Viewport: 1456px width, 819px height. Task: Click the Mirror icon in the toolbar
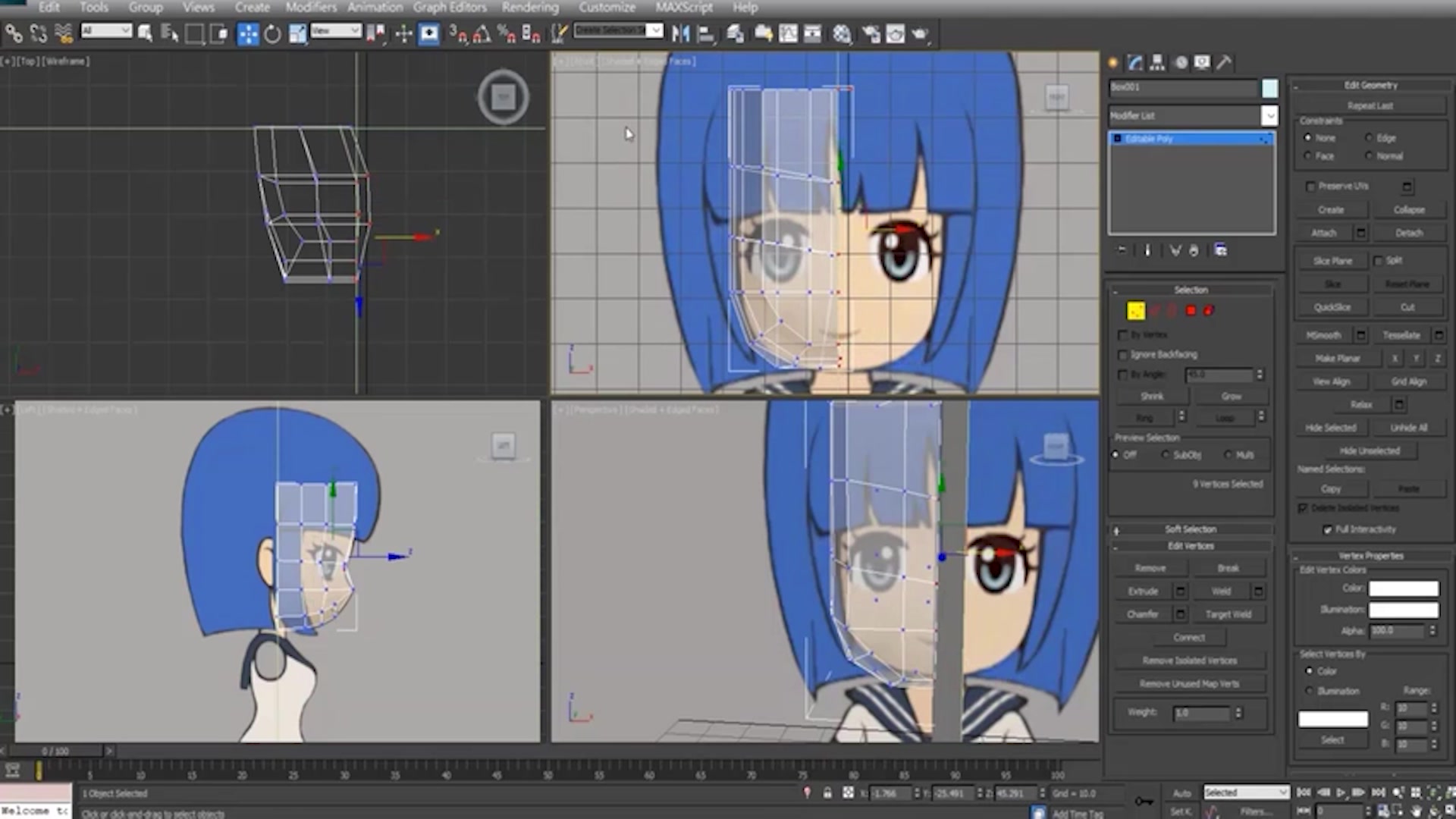click(681, 33)
